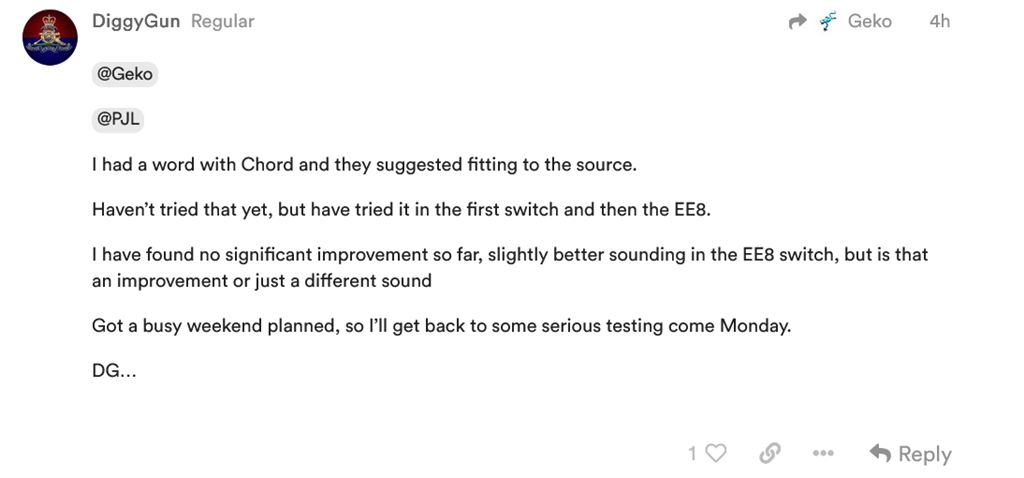The width and height of the screenshot is (1024, 478).
Task: Show who liked via count 1
Action: tap(692, 453)
